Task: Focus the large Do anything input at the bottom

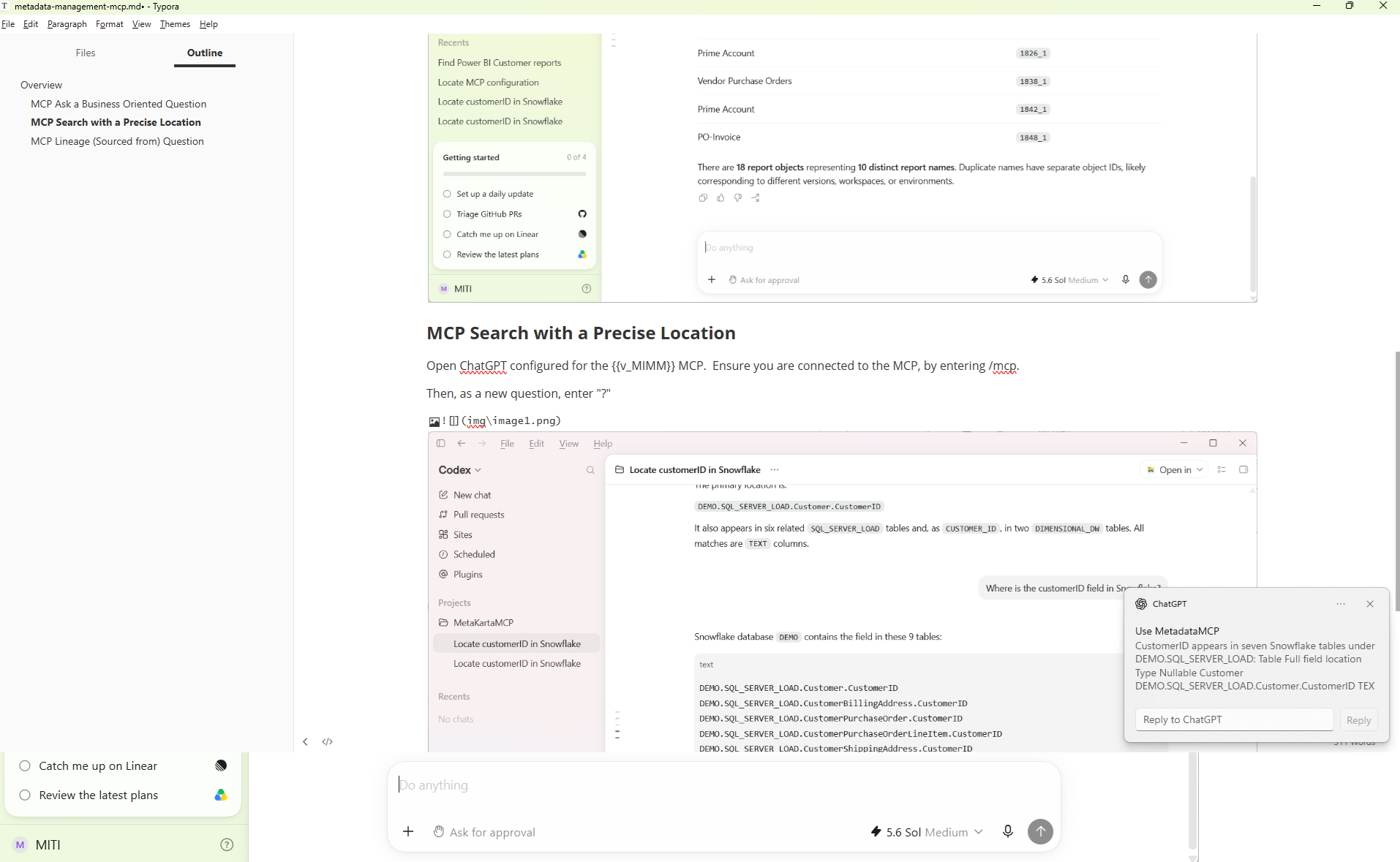Action: click(724, 785)
